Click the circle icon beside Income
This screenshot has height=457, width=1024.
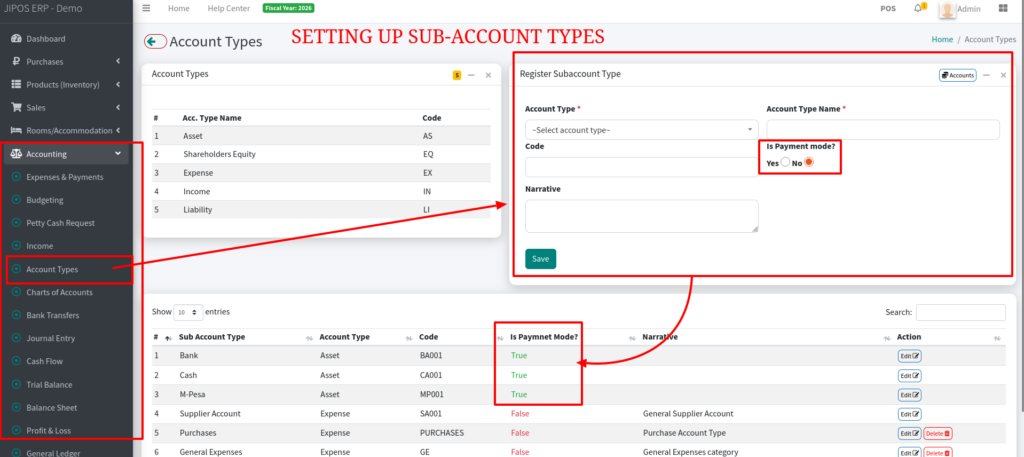coord(16,245)
